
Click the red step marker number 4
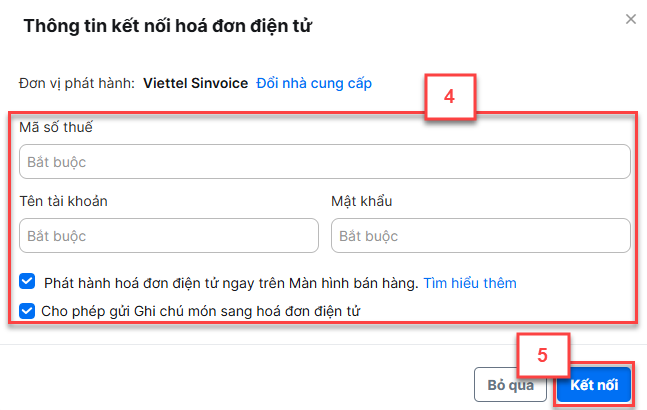click(x=450, y=97)
